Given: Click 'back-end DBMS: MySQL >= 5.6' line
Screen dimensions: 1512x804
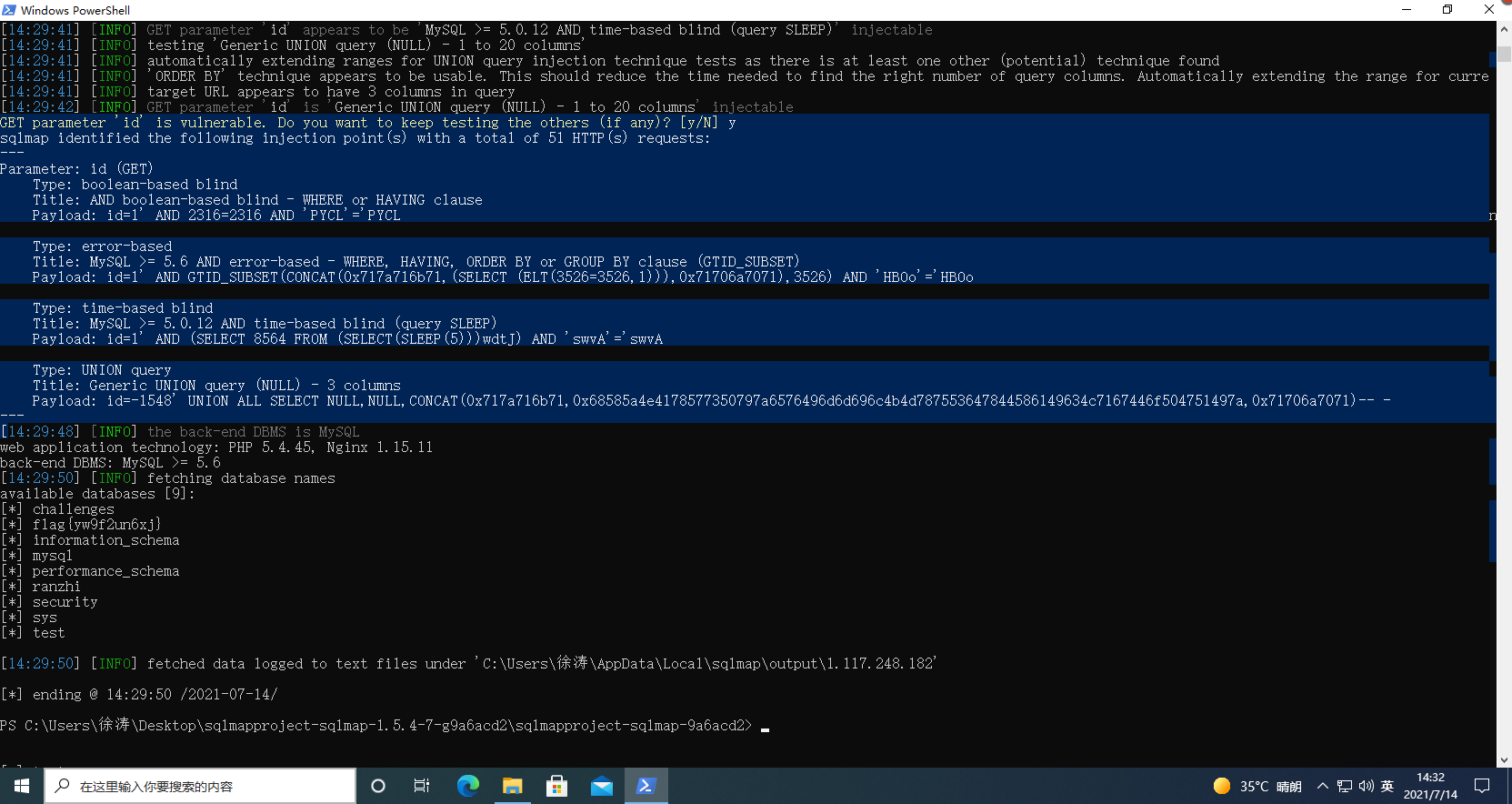Looking at the screenshot, I should click(x=110, y=463).
